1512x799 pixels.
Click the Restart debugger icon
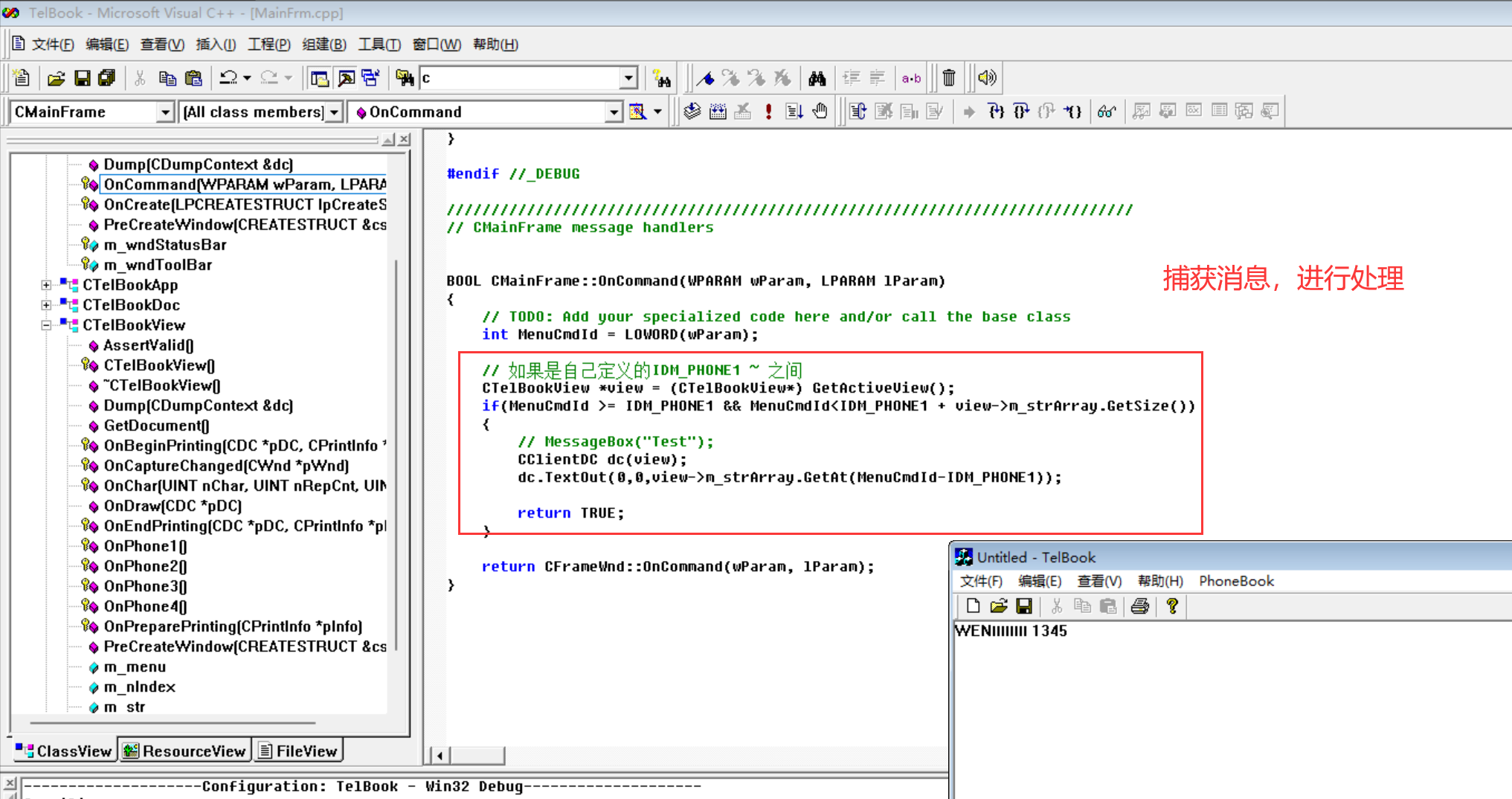tap(858, 112)
